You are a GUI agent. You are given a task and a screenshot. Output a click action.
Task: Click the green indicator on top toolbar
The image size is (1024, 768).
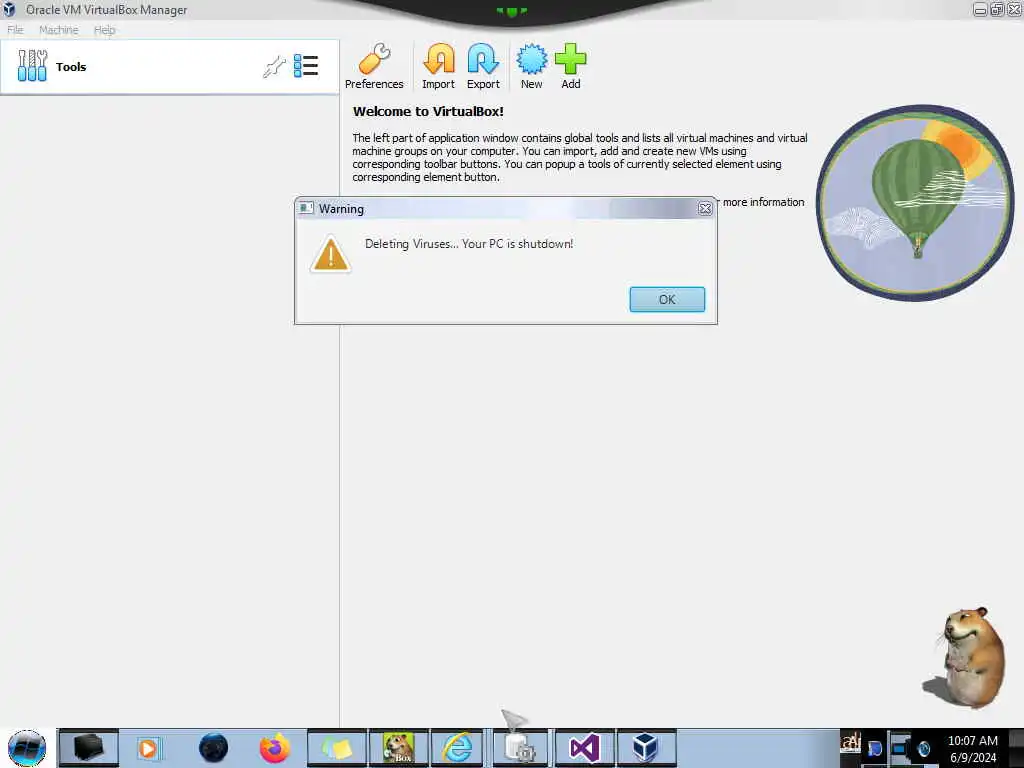coord(511,11)
